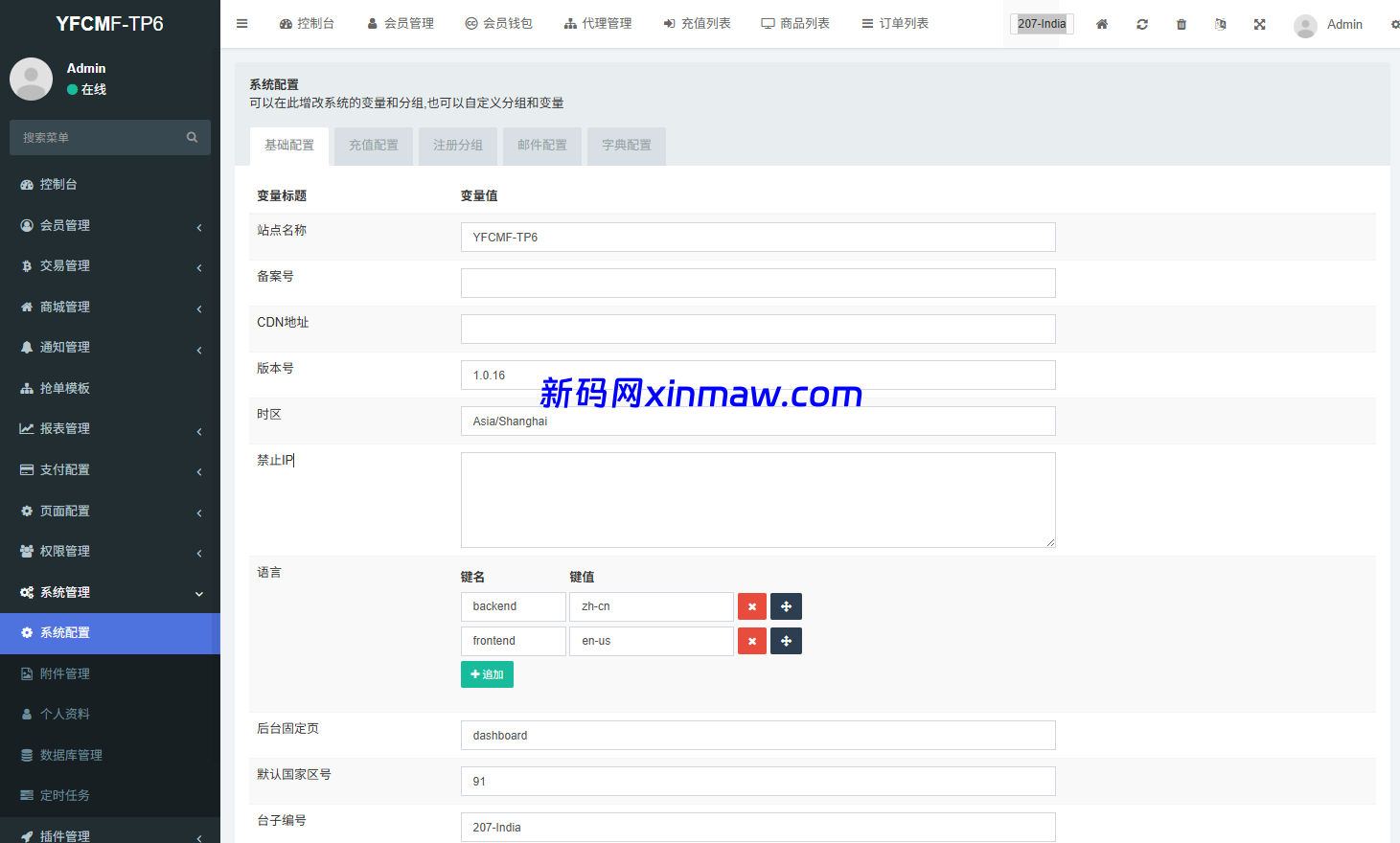
Task: Collapse the 系统管理 sidebar section
Action: [x=109, y=592]
